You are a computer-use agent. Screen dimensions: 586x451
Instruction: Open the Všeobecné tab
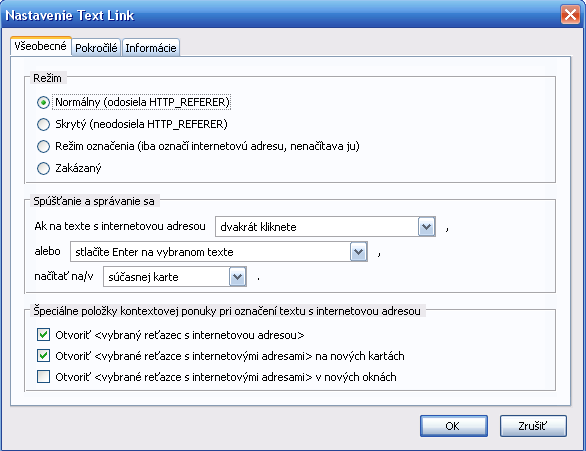pyautogui.click(x=41, y=46)
